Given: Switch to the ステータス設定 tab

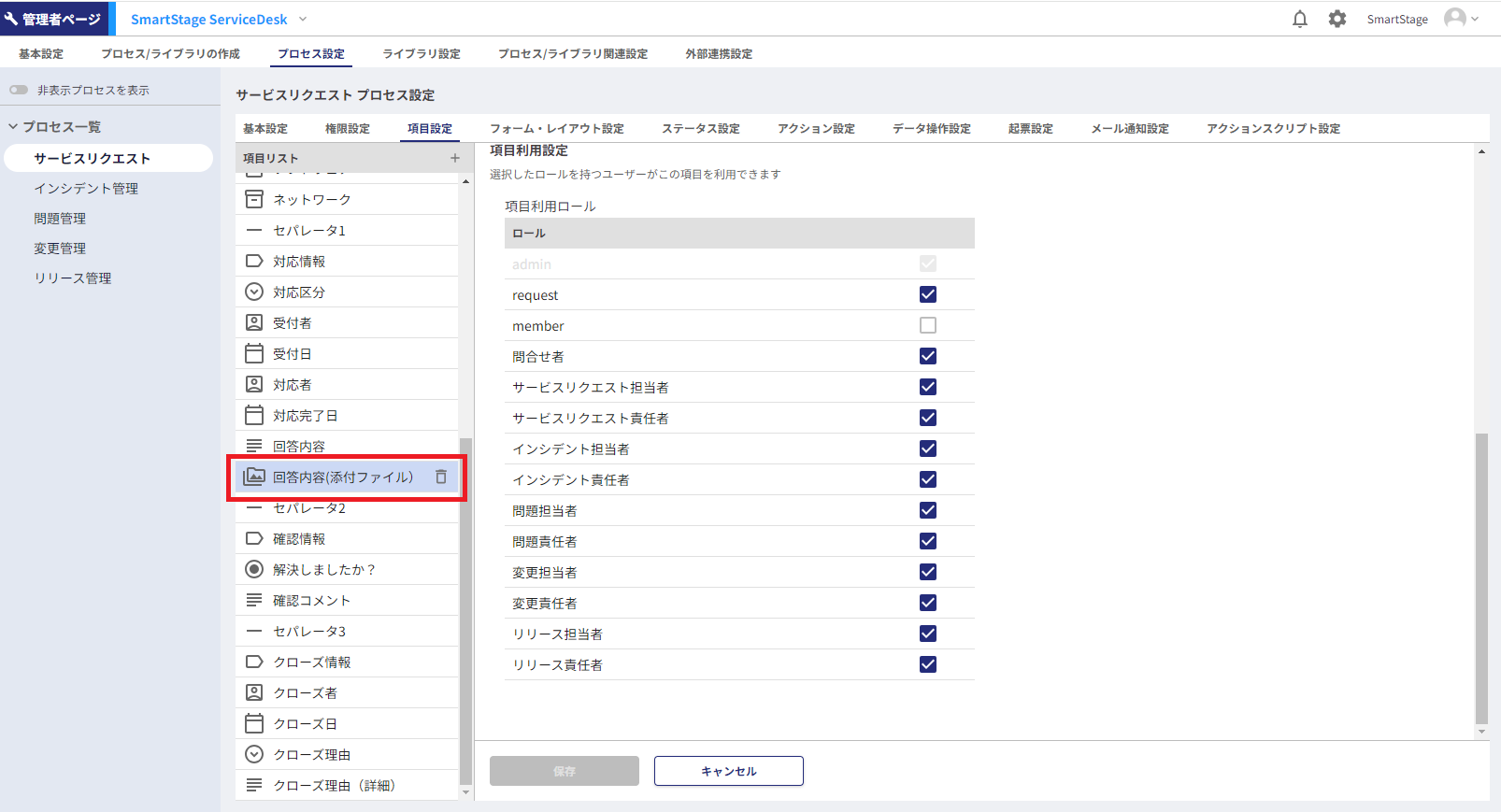Looking at the screenshot, I should pyautogui.click(x=700, y=129).
